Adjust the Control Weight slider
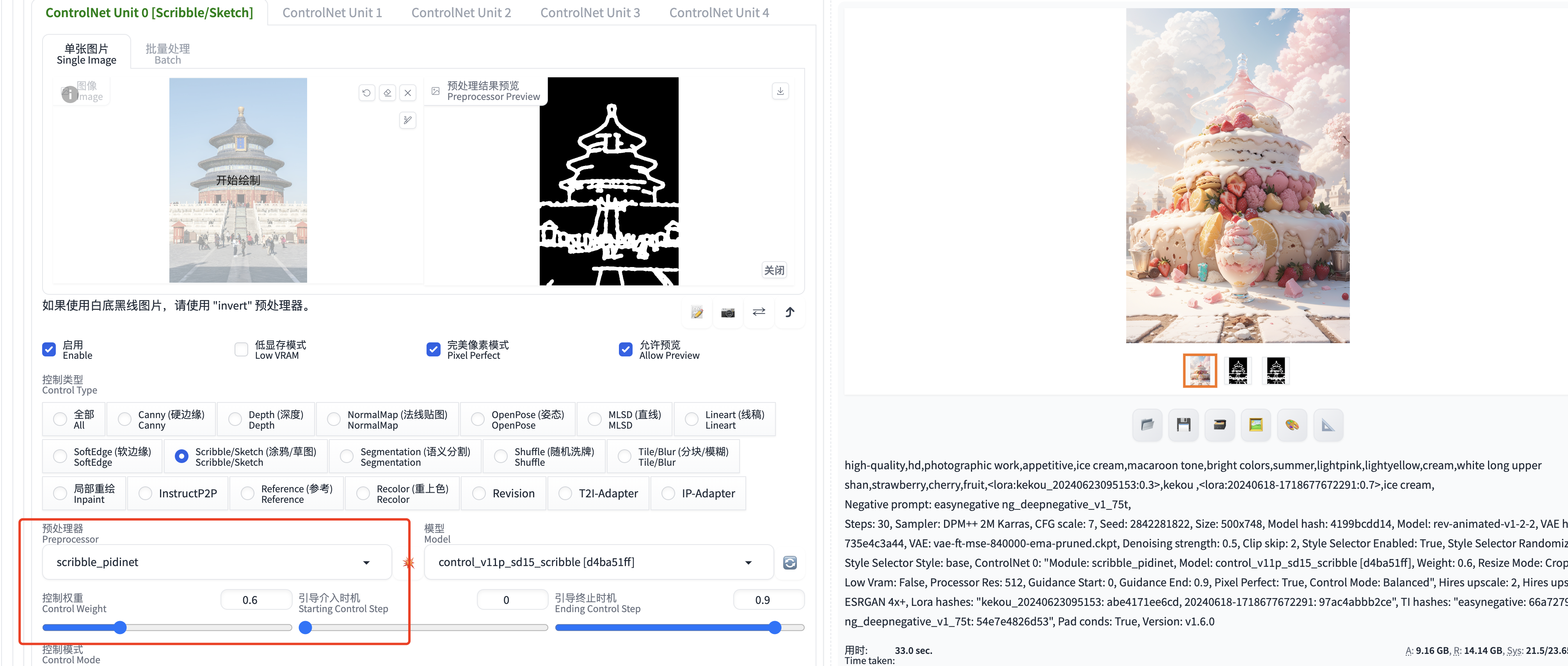This screenshot has width=1568, height=666. point(167,628)
